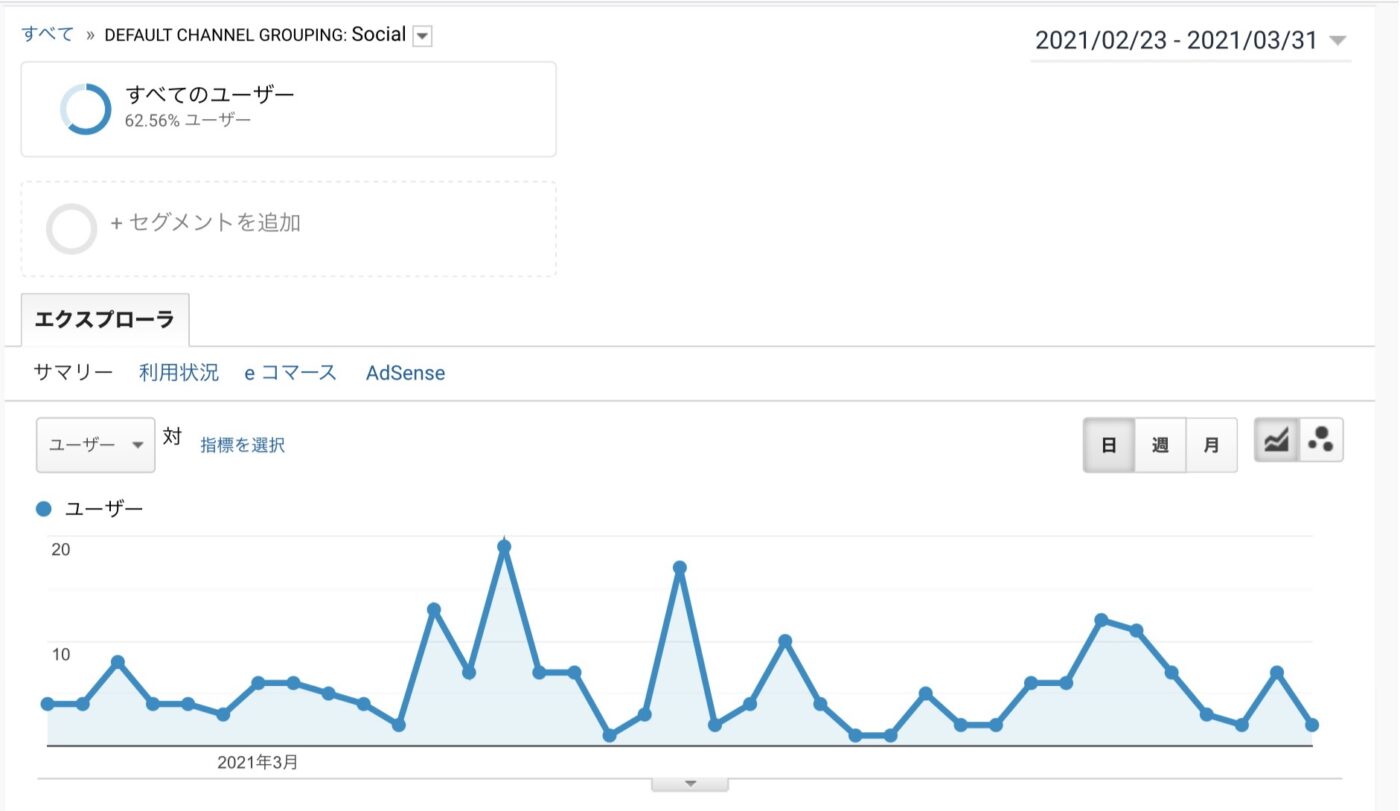The height and width of the screenshot is (811, 1400).
Task: Click the highest peak data point on chart
Action: 504,547
